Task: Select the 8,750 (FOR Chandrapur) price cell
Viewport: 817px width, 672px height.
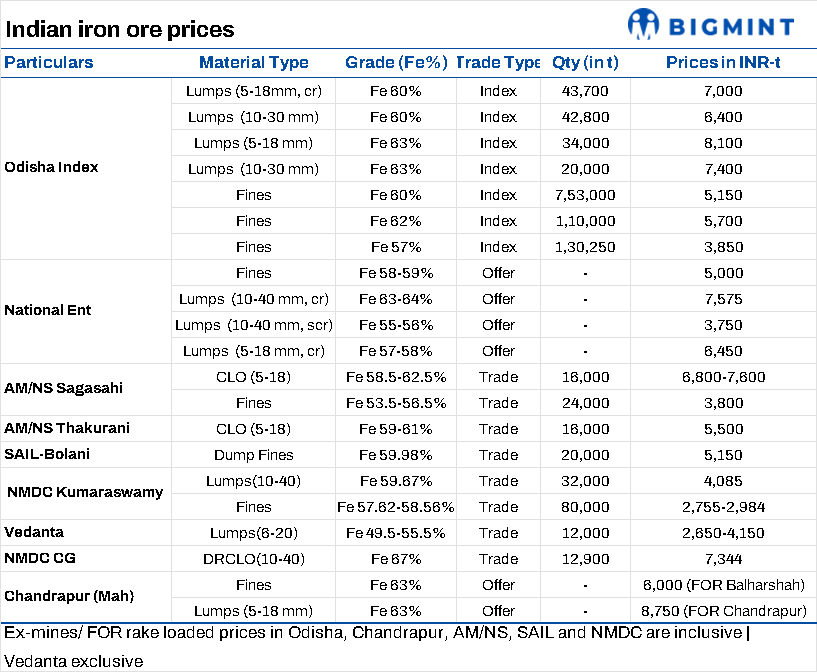Action: point(723,611)
